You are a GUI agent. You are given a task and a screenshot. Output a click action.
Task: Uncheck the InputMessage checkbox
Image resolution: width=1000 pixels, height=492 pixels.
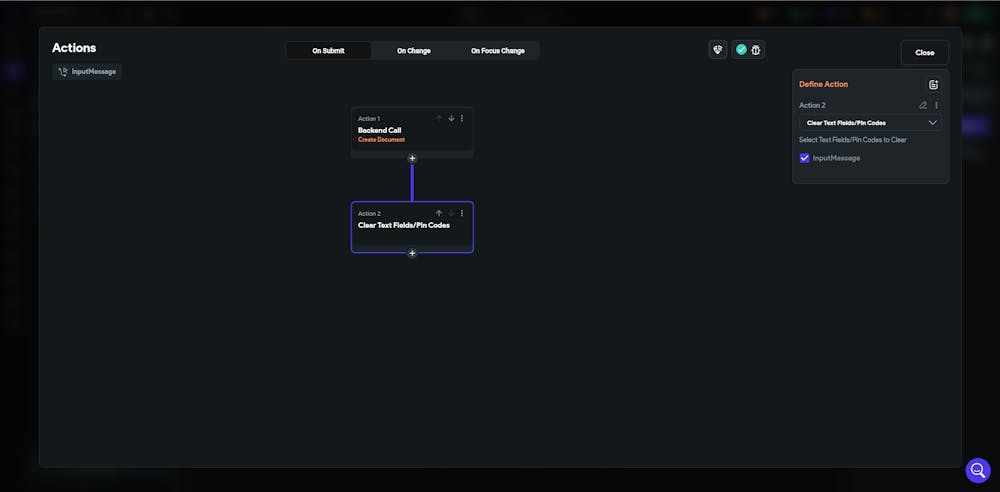click(x=804, y=158)
